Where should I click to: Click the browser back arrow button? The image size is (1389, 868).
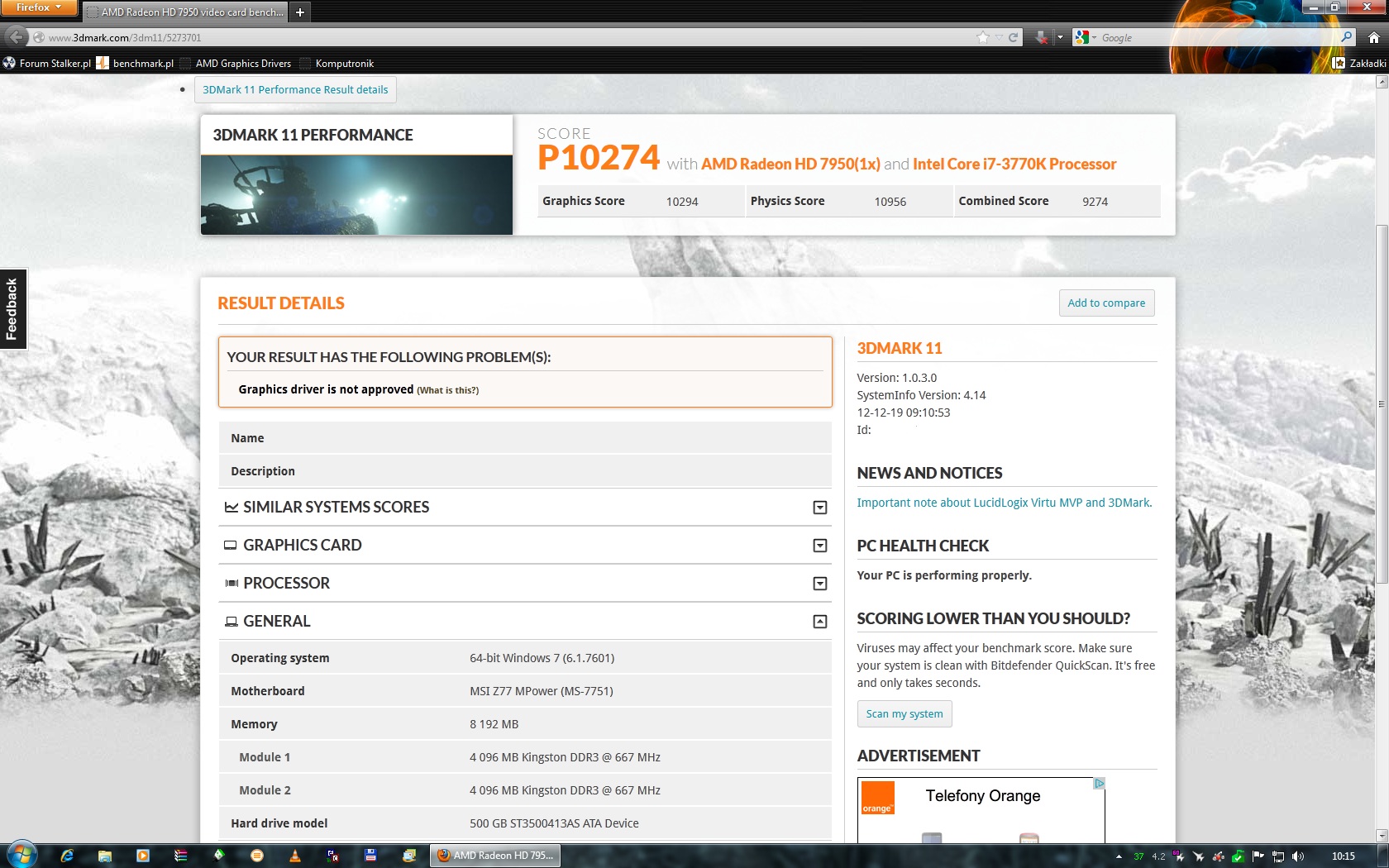[x=16, y=36]
